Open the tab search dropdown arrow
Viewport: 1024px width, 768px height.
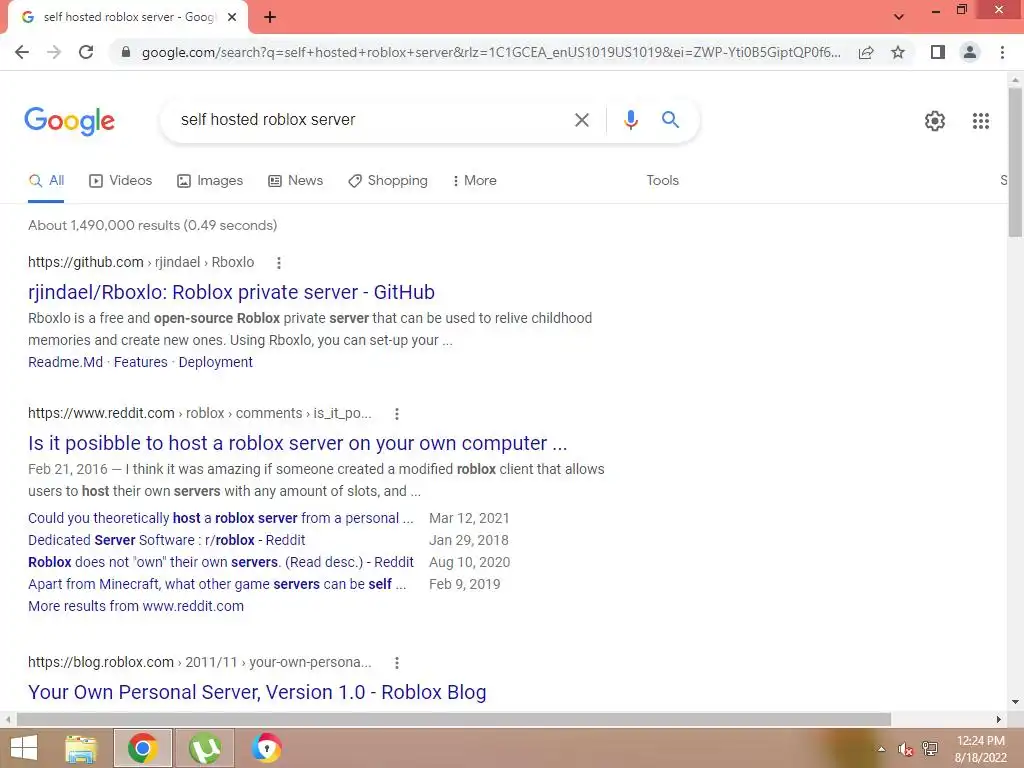(899, 17)
